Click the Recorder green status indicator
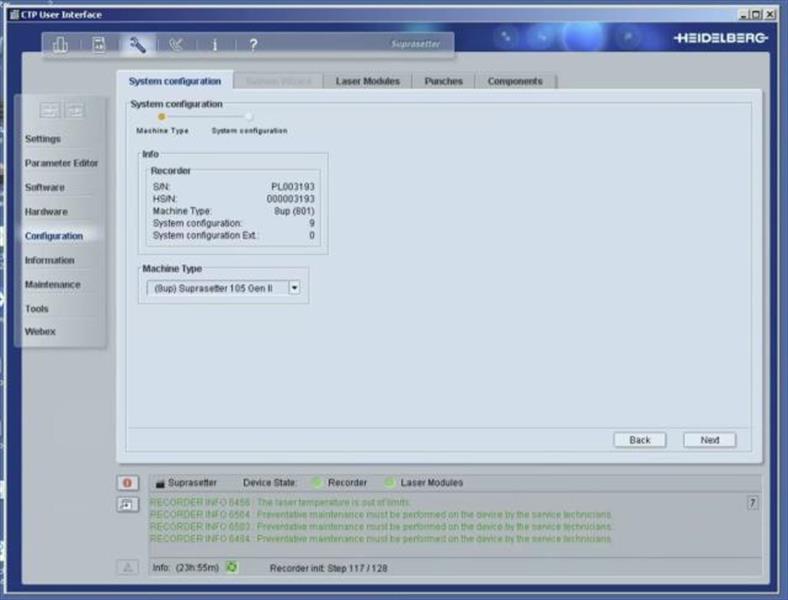 316,483
